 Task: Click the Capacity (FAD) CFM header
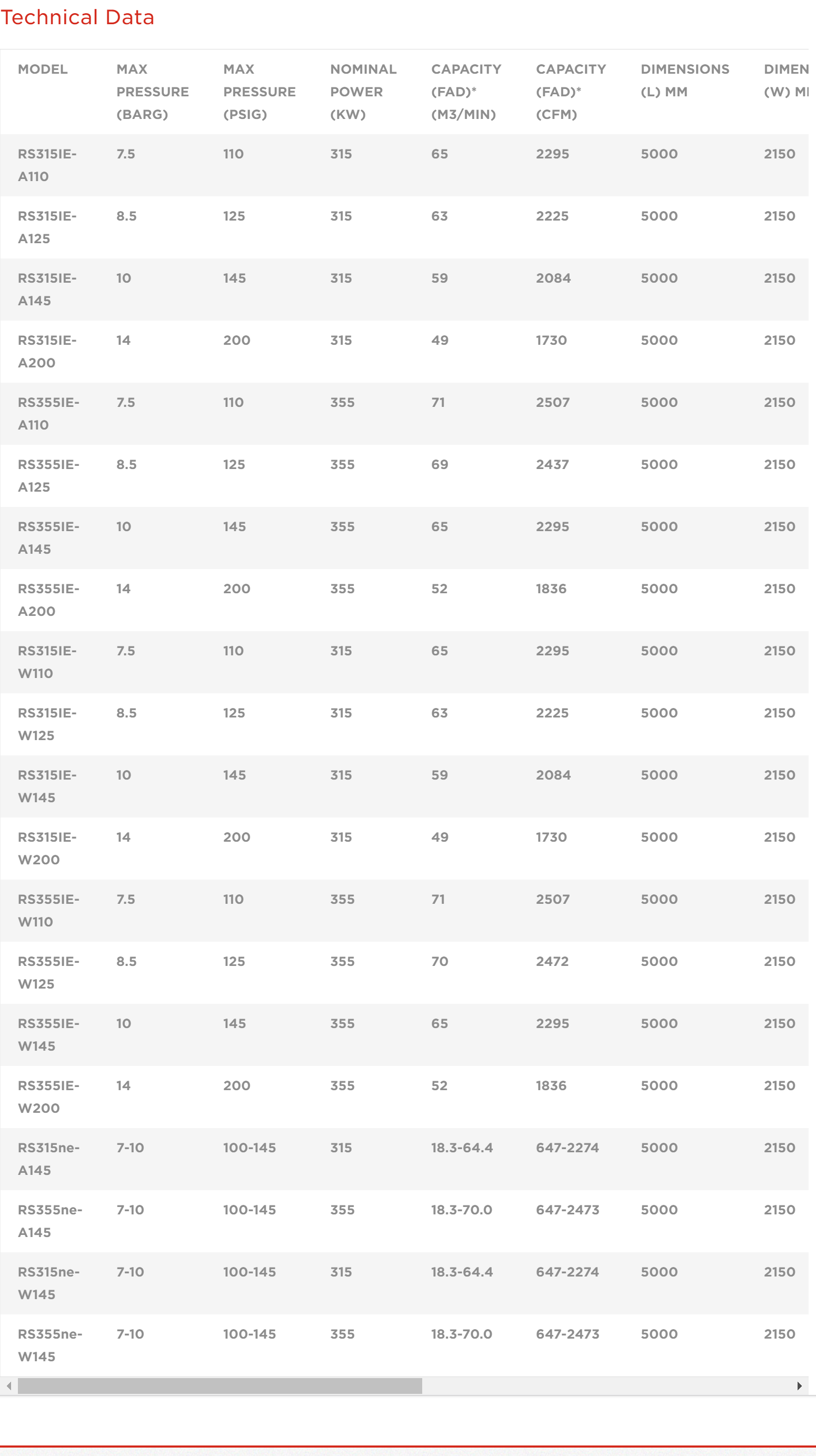click(x=571, y=92)
